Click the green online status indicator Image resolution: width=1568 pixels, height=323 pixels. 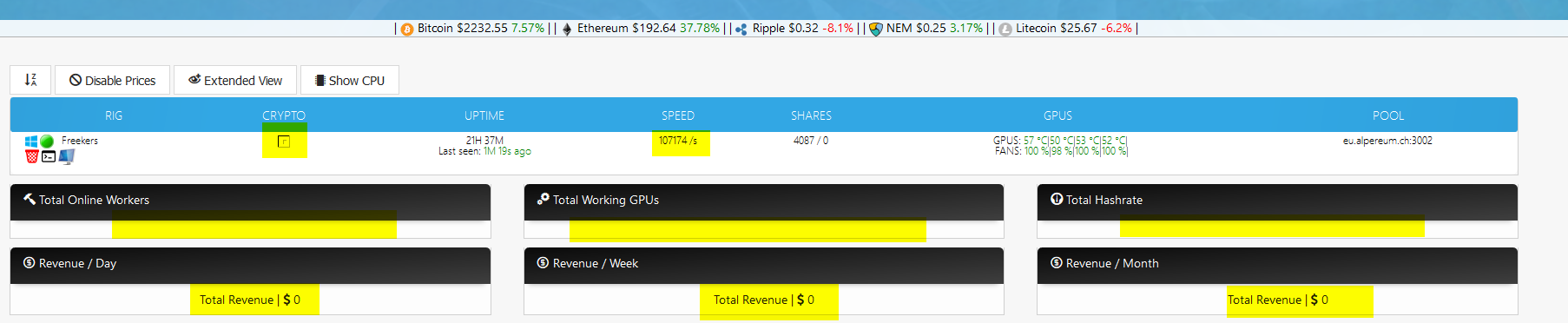(47, 142)
